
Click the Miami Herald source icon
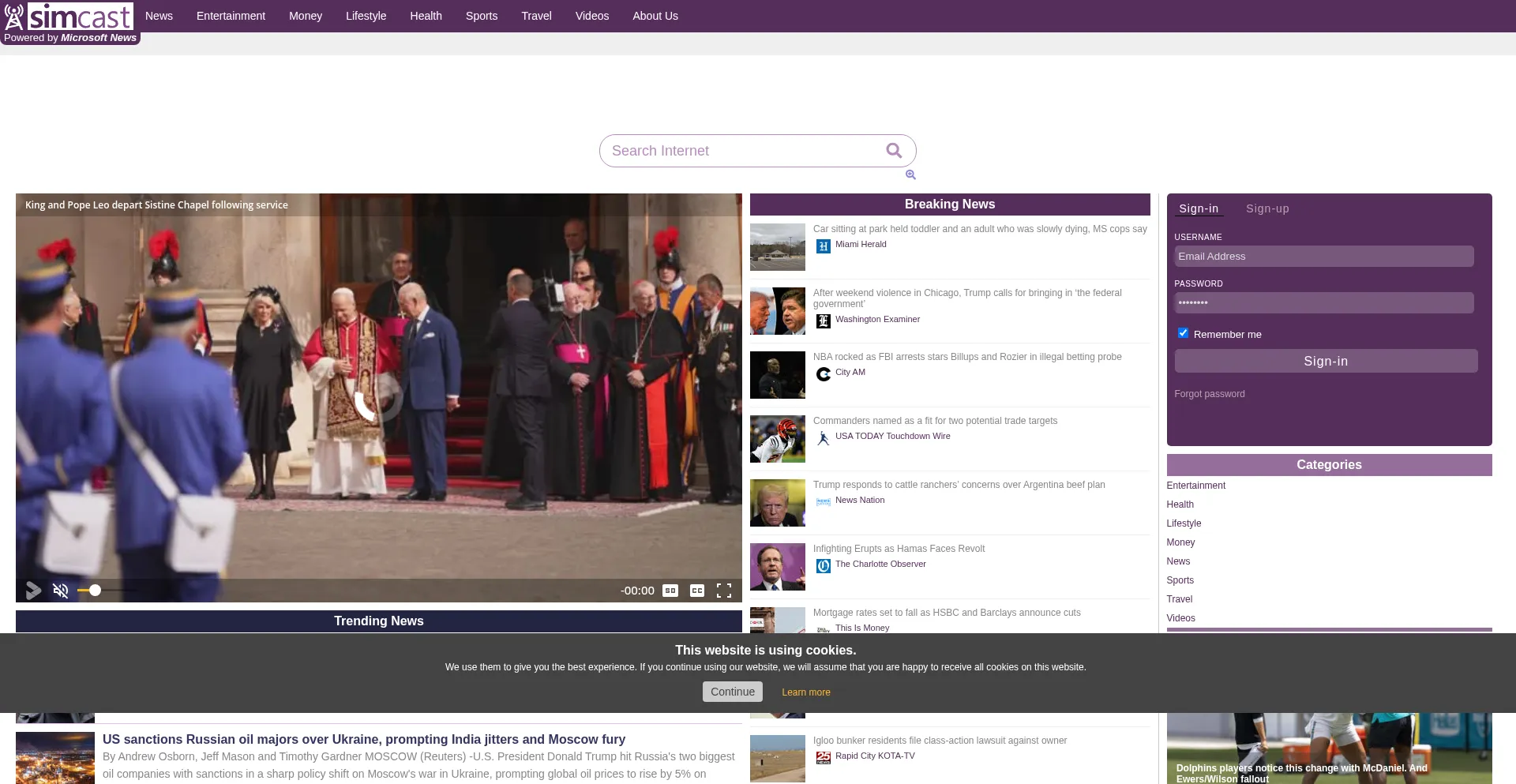[823, 246]
